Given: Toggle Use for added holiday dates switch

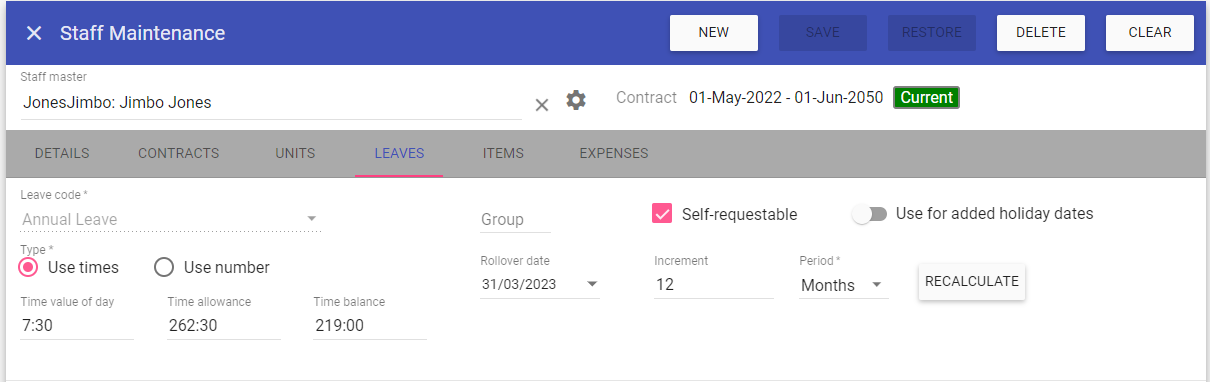Looking at the screenshot, I should (869, 214).
